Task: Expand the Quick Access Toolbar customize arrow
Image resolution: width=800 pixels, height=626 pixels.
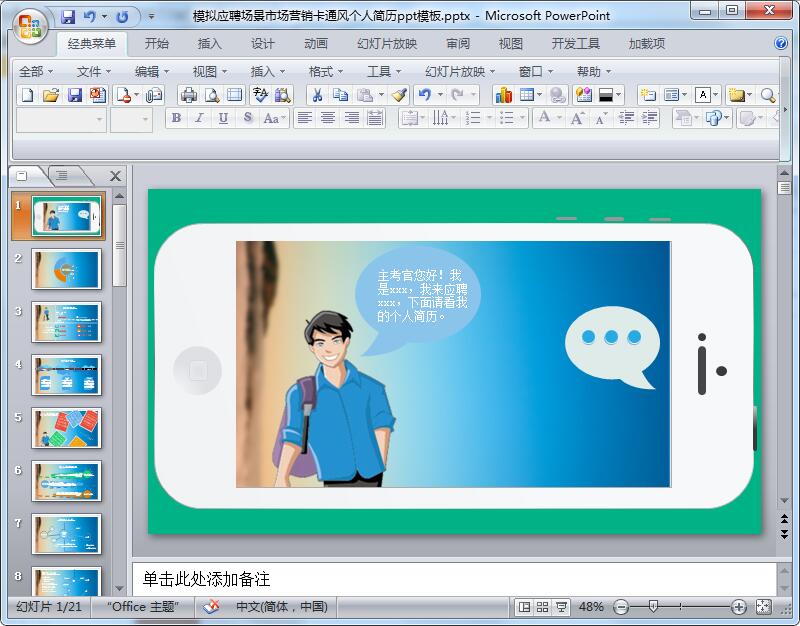Action: [x=151, y=17]
